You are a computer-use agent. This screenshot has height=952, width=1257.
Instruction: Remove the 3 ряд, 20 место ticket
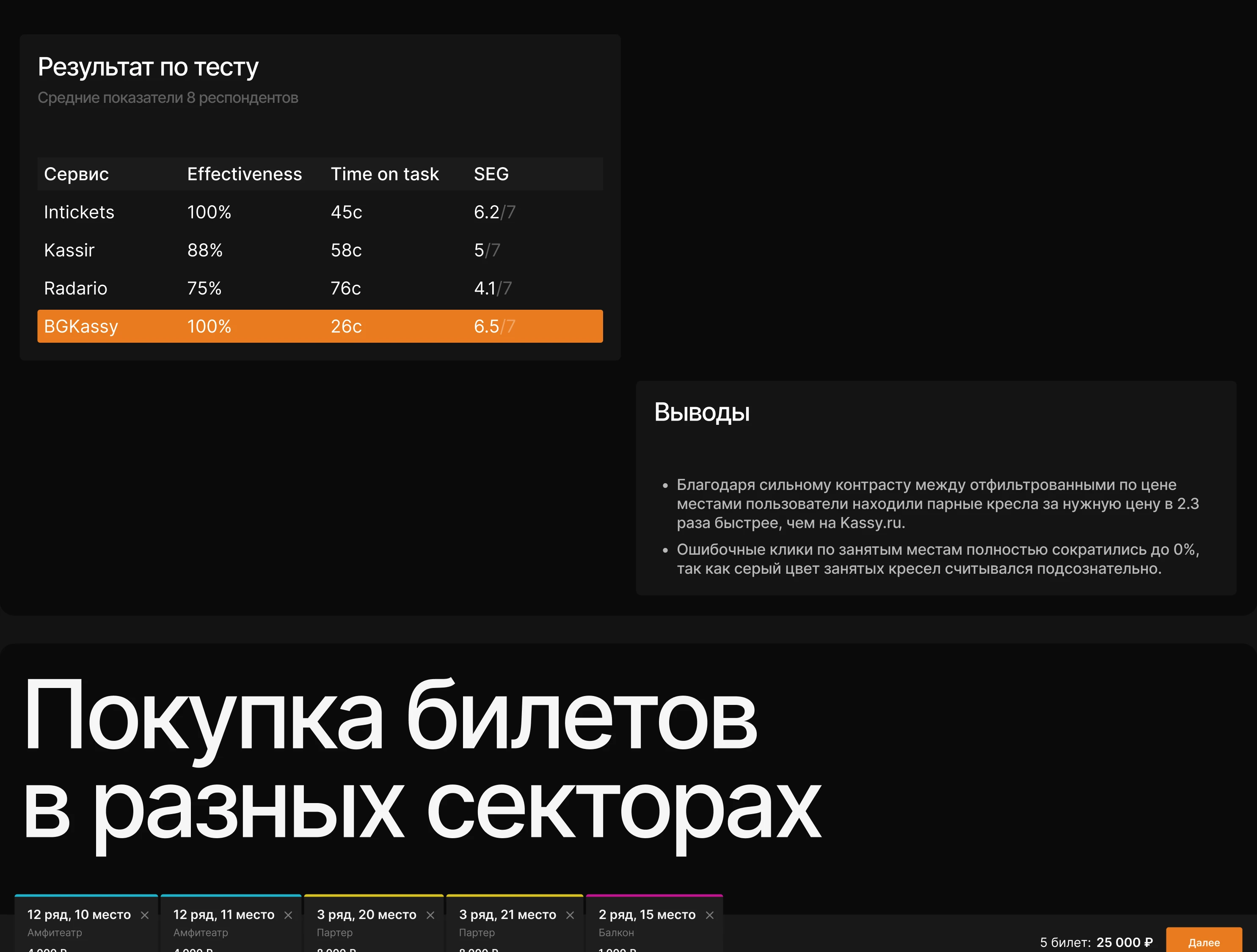click(430, 915)
